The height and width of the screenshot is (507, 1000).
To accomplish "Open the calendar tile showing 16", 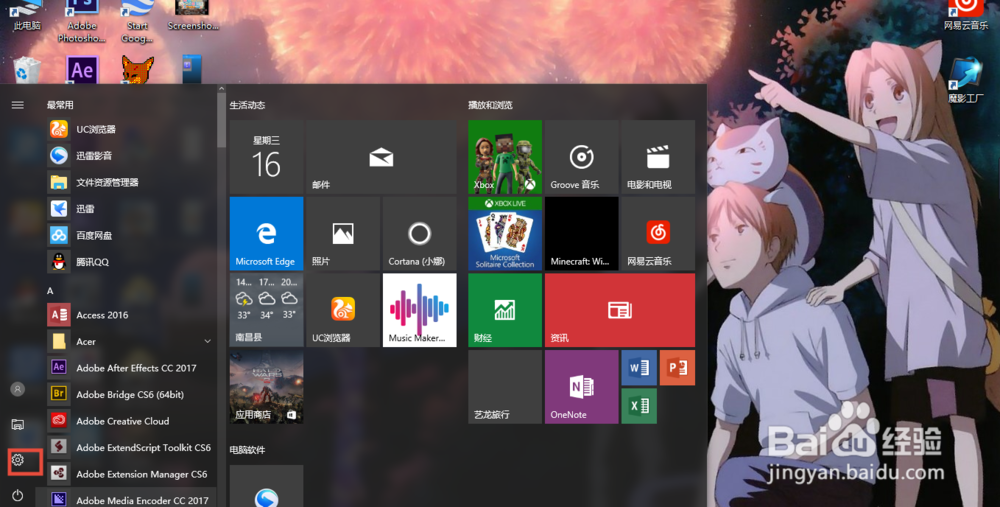I will 267,157.
